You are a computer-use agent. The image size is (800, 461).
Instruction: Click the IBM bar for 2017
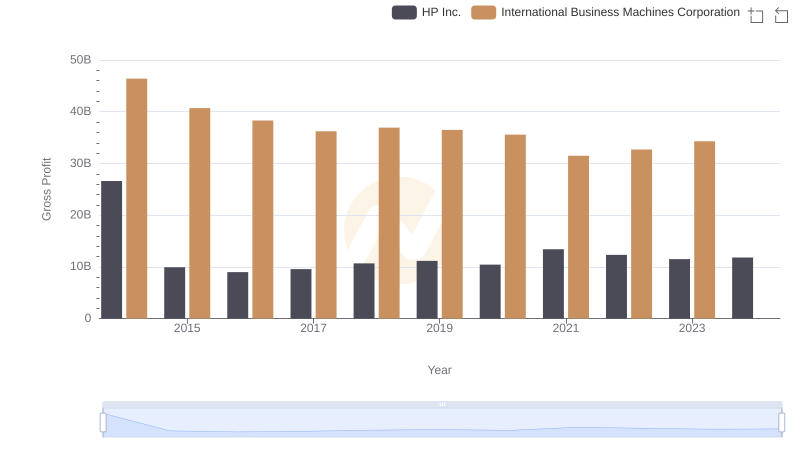point(326,225)
